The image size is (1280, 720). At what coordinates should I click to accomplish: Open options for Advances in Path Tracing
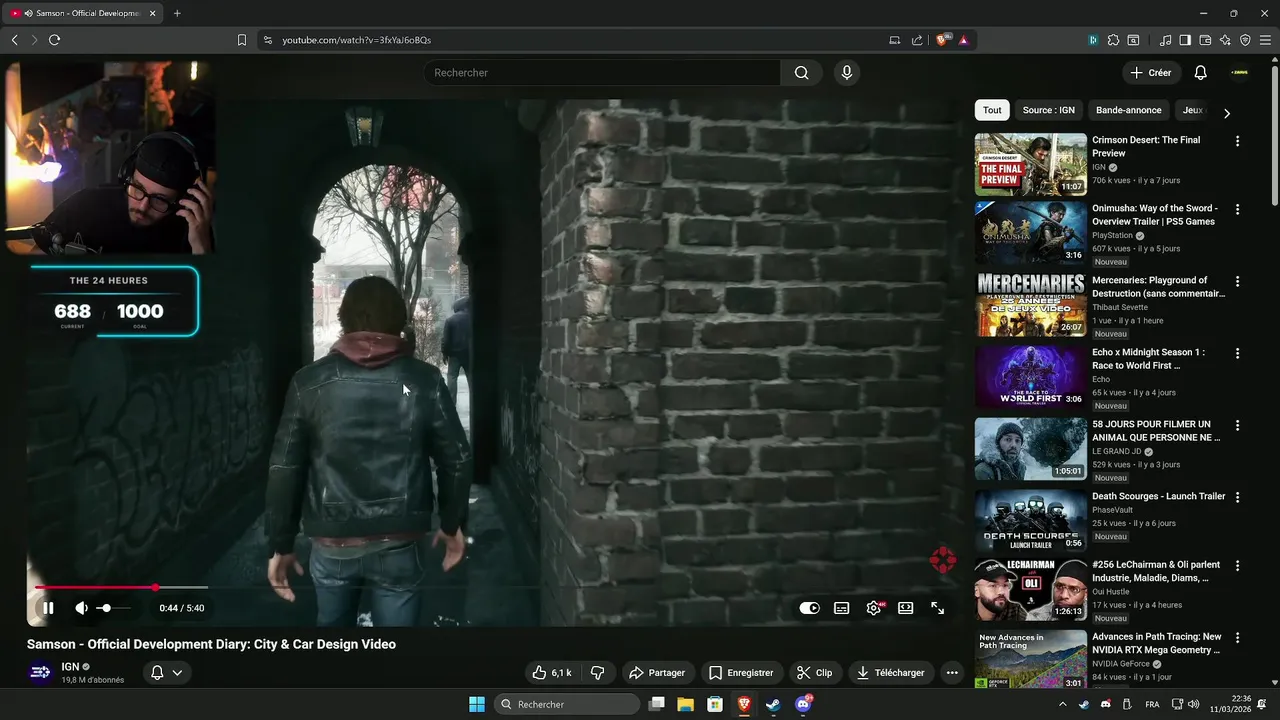pyautogui.click(x=1237, y=638)
